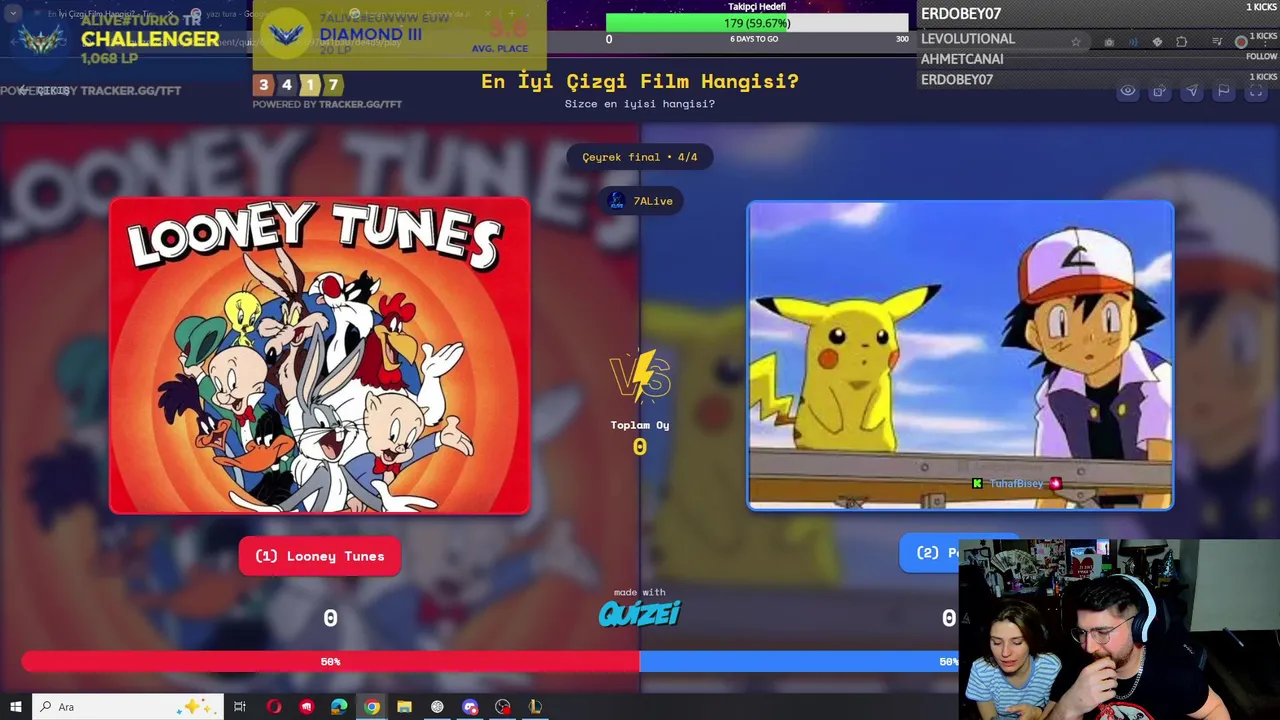Image resolution: width=1280 pixels, height=720 pixels.
Task: Click the flag report icon
Action: click(x=1223, y=91)
